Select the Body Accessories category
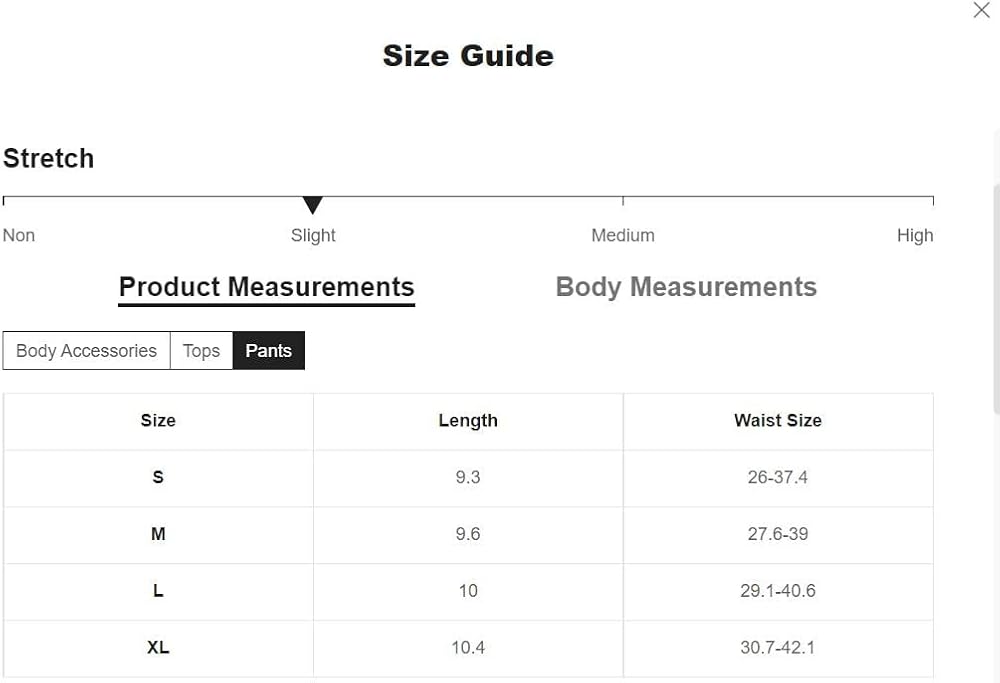 (87, 351)
